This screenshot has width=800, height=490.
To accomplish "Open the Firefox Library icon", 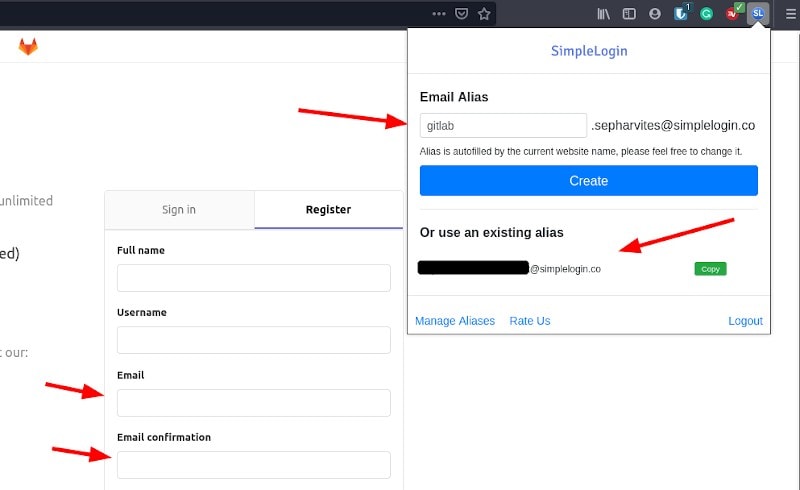I will tap(604, 14).
